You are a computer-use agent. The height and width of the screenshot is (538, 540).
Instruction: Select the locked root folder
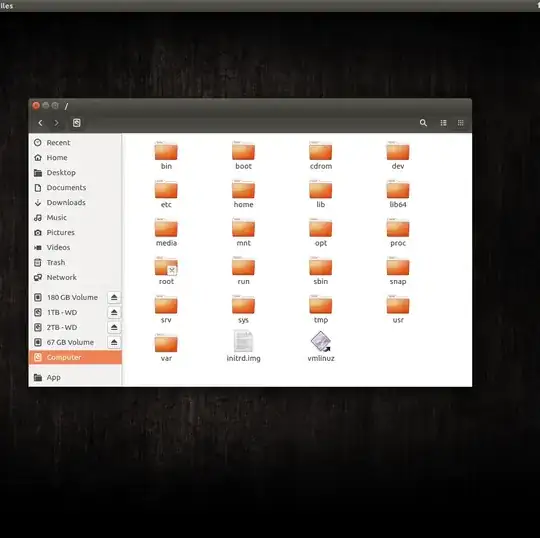(166, 271)
